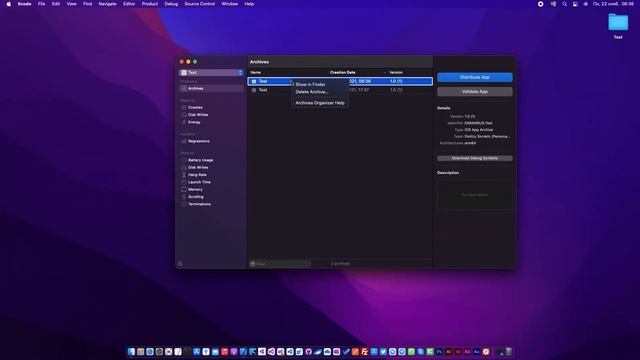640x360 pixels.
Task: Open Finder from the Dock
Action: [131, 351]
